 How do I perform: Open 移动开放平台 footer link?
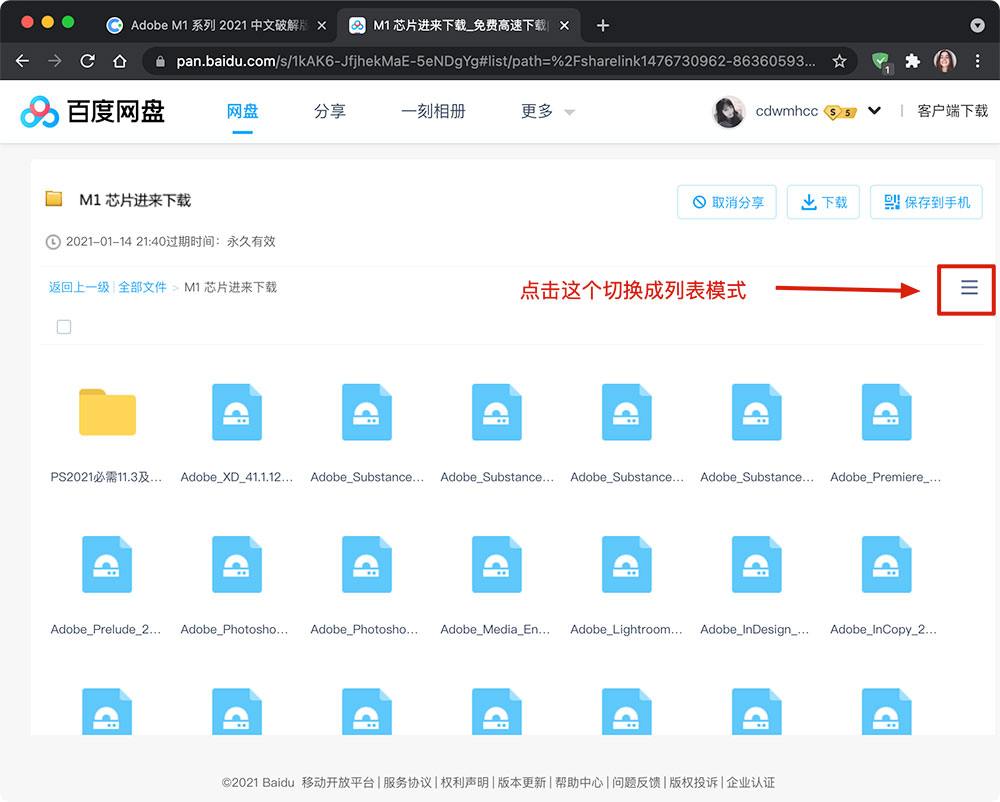point(338,782)
